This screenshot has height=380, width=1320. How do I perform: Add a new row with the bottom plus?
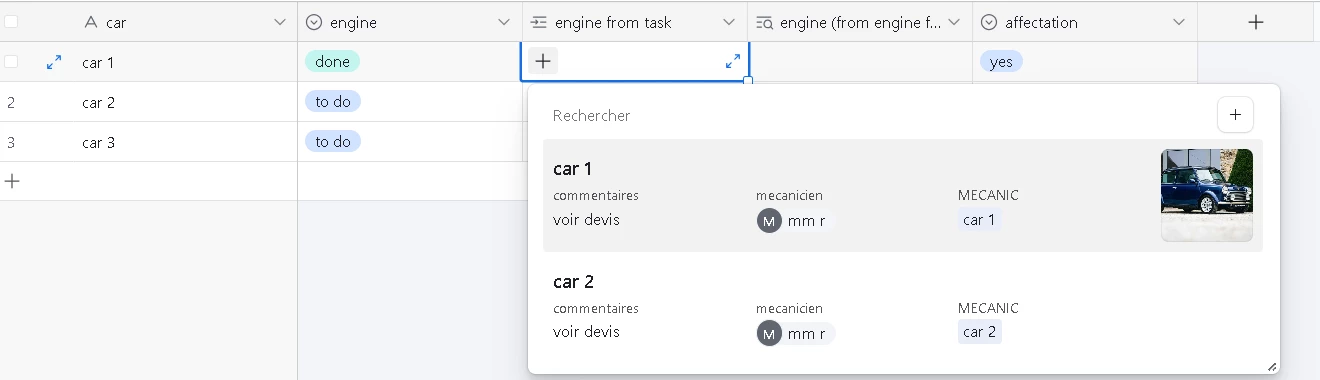point(12,181)
